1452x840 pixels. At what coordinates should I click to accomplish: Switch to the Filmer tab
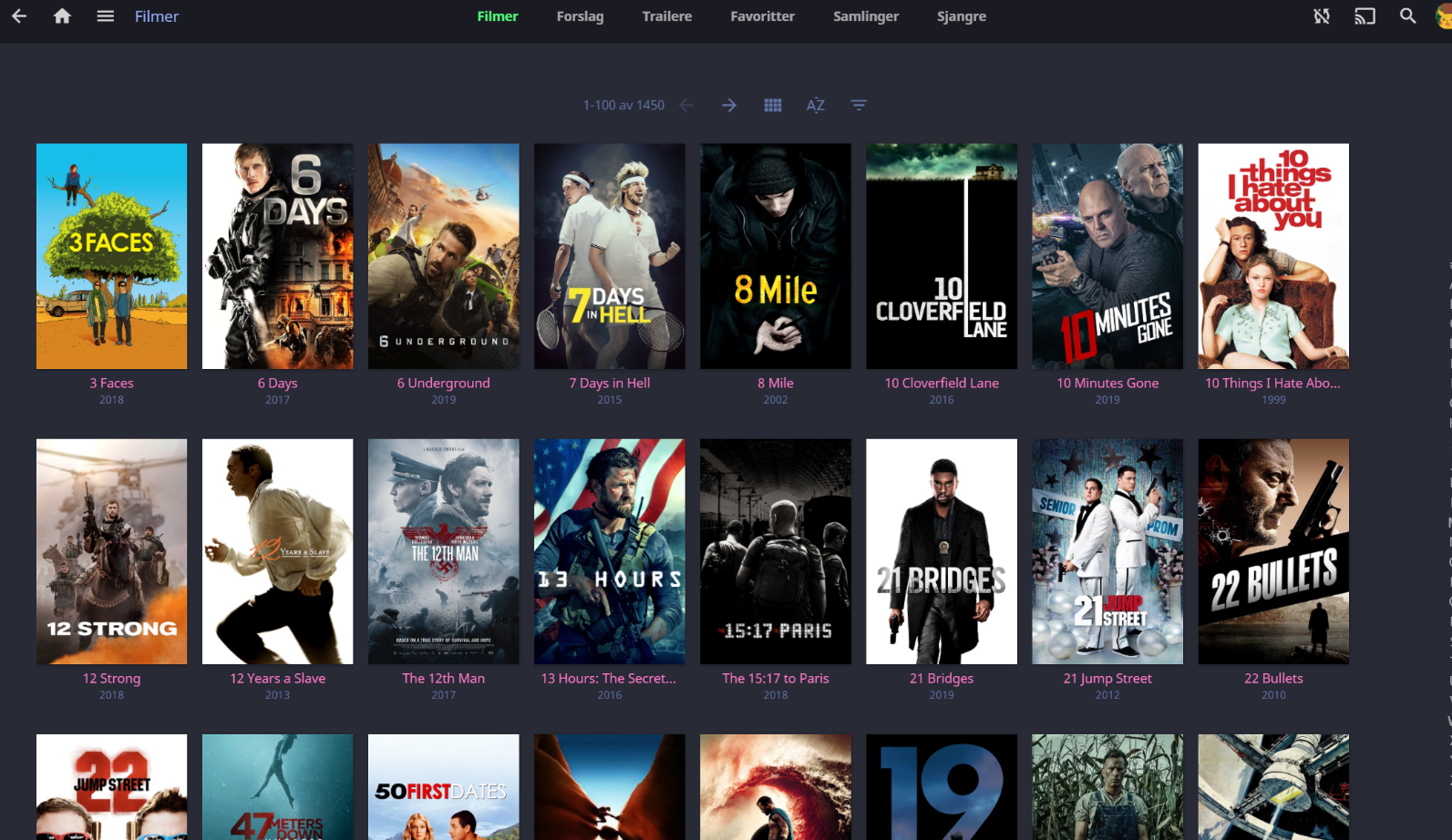(x=498, y=16)
